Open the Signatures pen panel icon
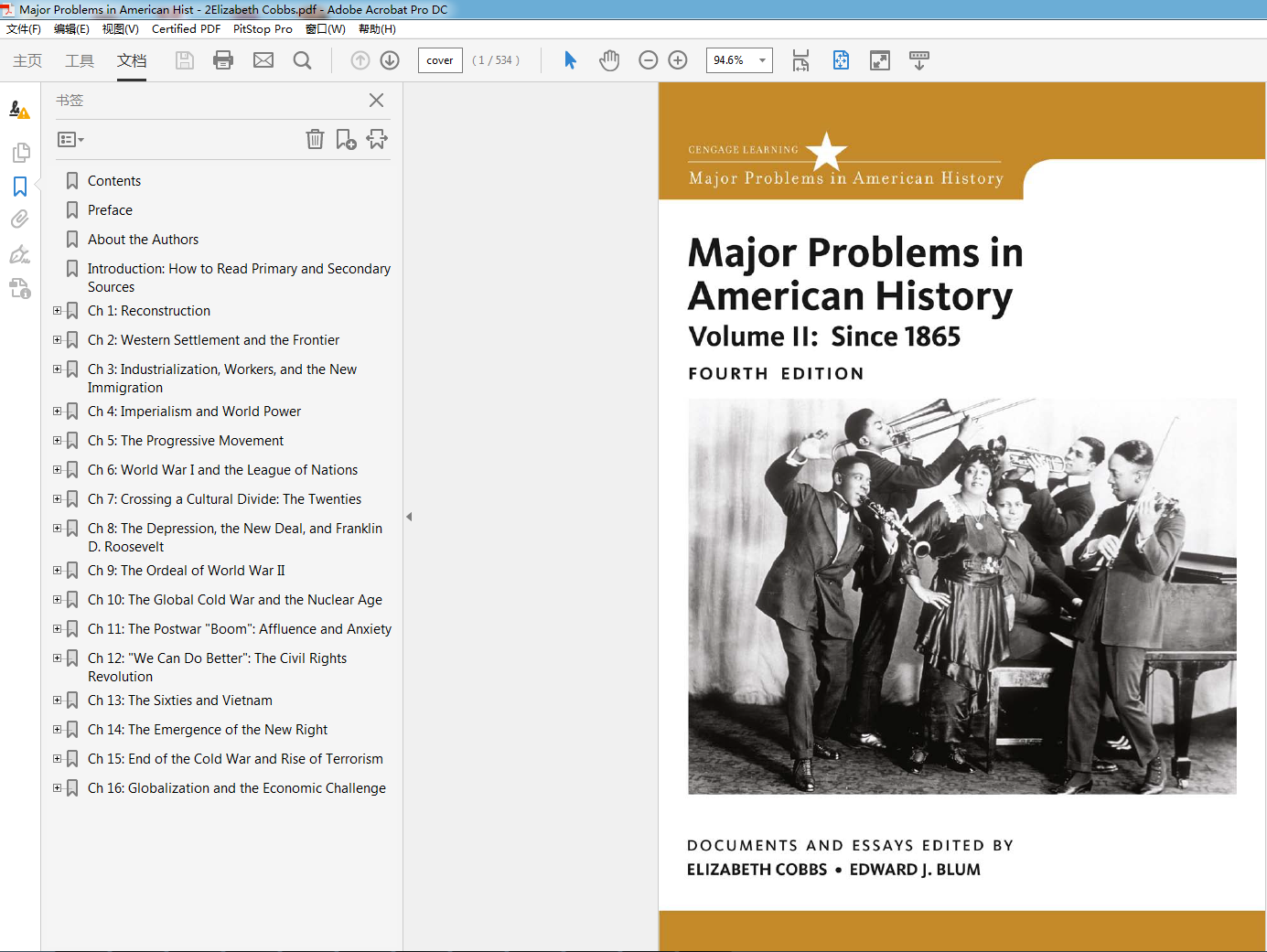Image resolution: width=1267 pixels, height=952 pixels. pos(20,254)
